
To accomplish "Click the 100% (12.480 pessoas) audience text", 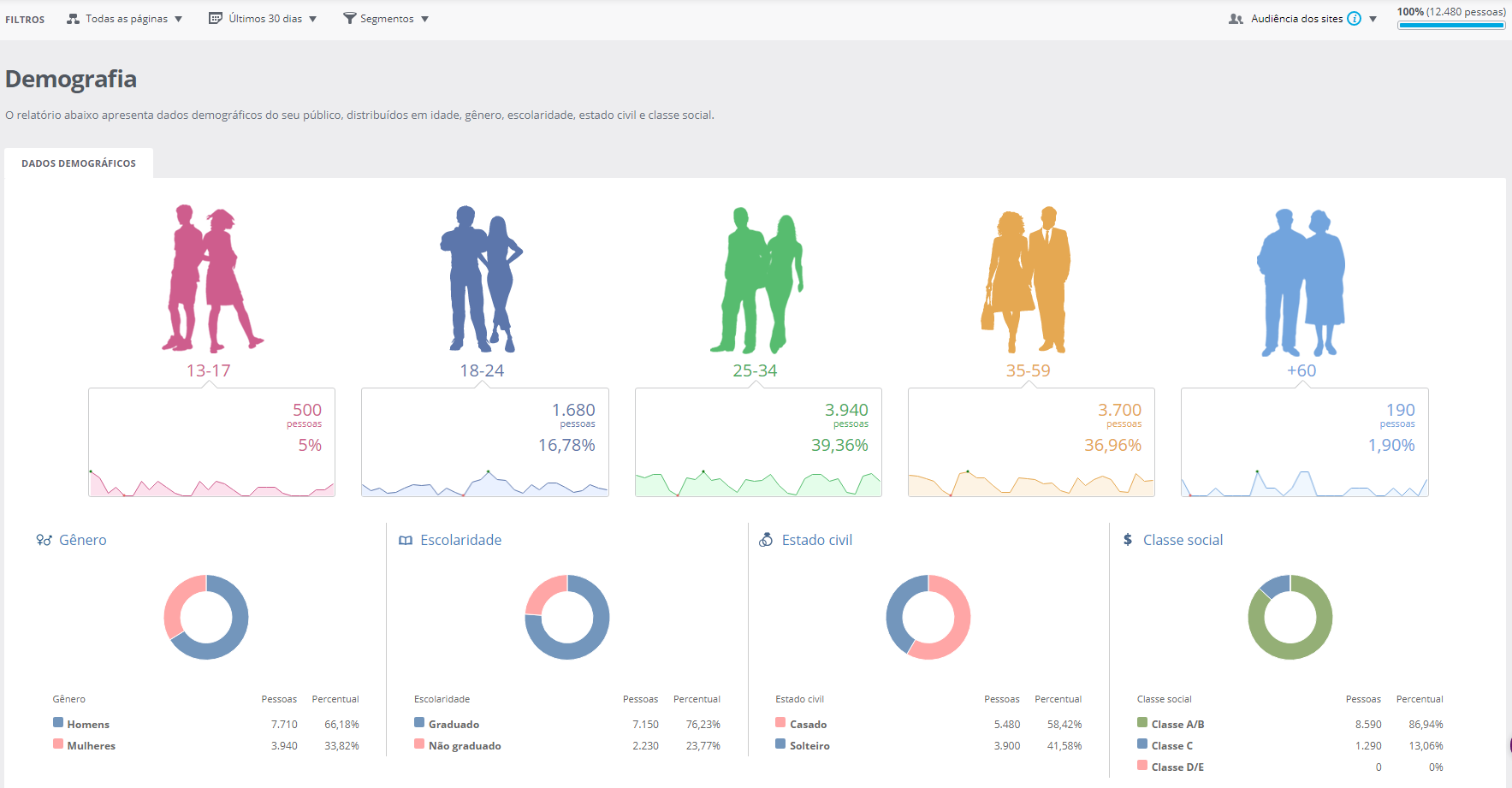I will [1451, 12].
